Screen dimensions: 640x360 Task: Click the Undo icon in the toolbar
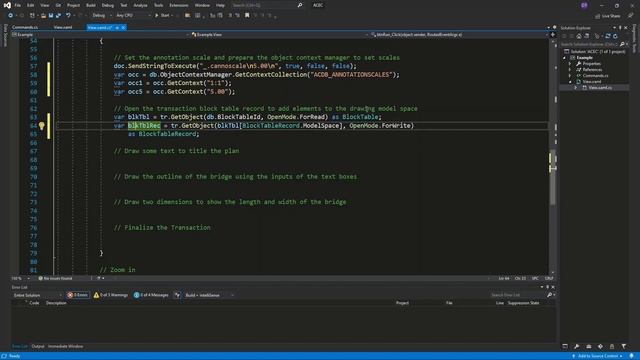pyautogui.click(x=69, y=16)
